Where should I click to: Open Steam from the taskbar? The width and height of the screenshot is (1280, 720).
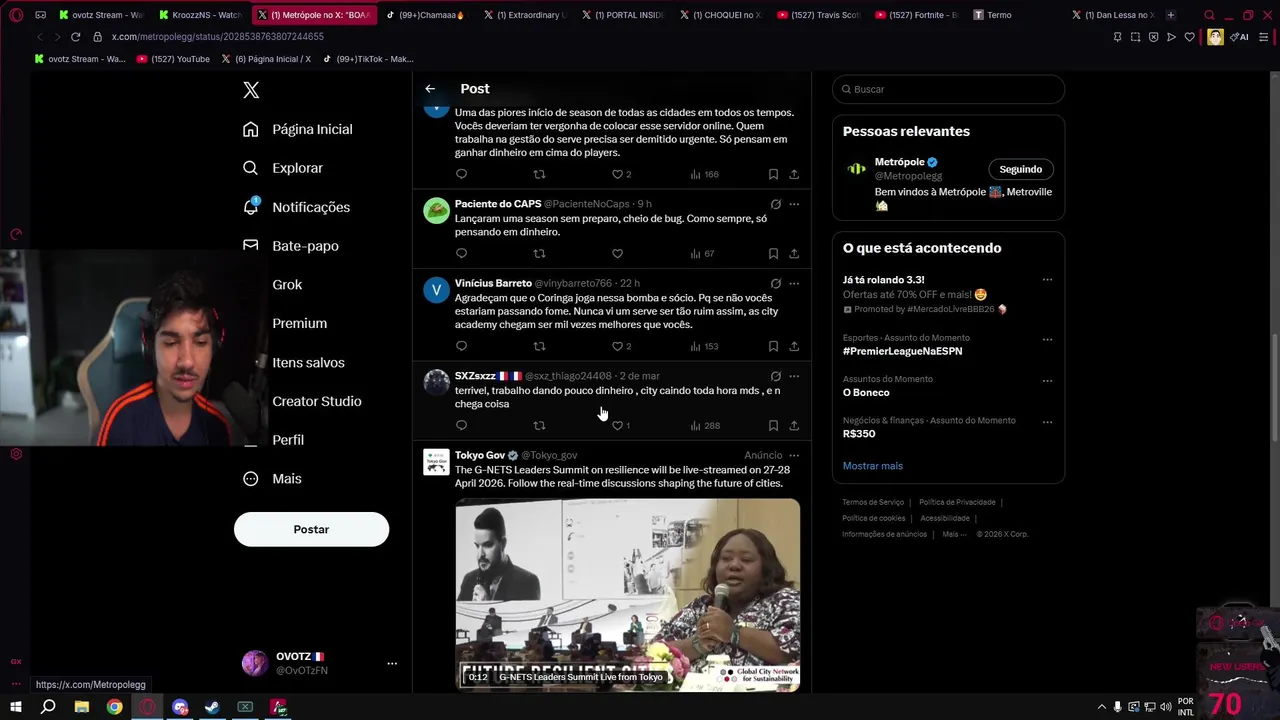point(212,707)
